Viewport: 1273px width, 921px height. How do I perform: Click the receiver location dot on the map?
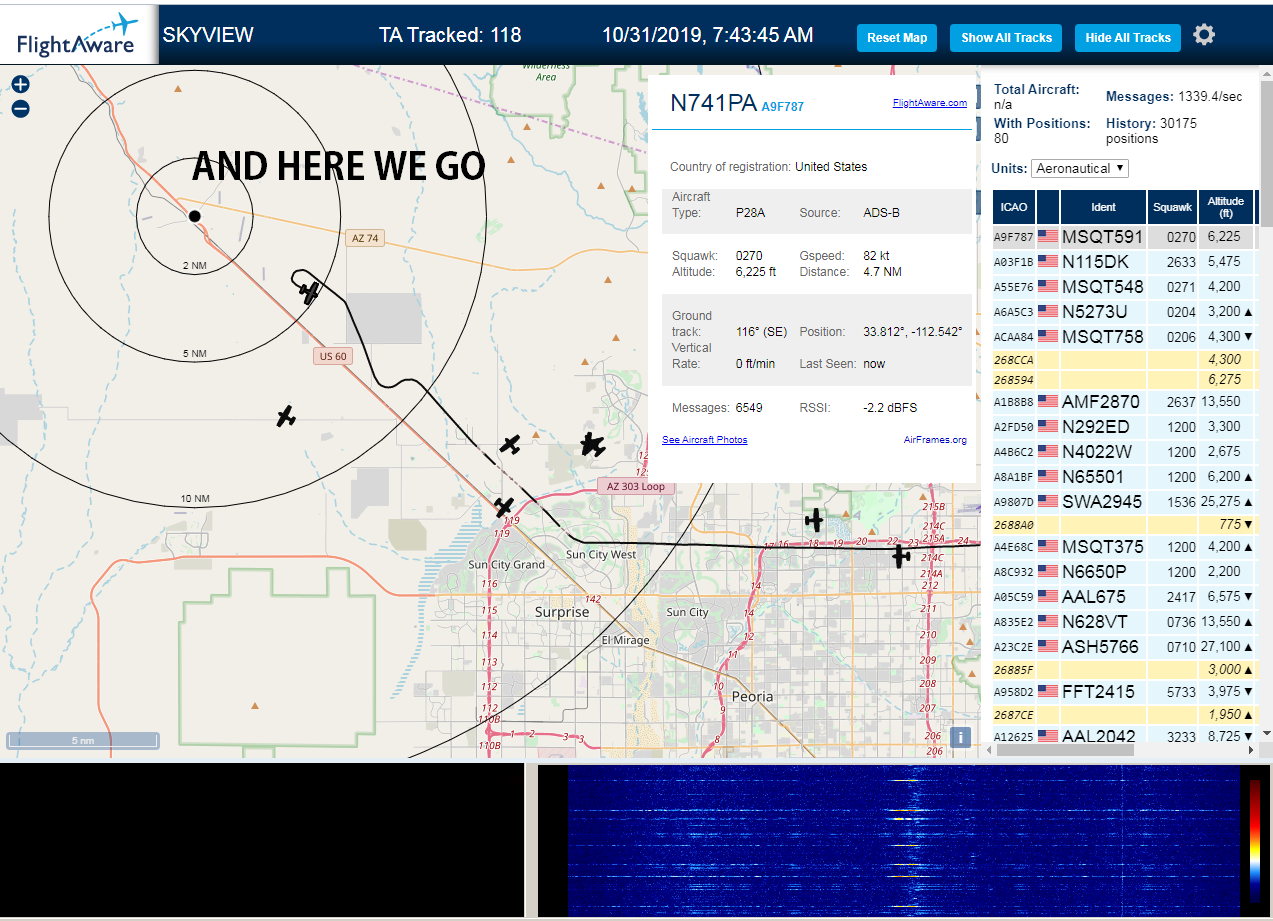tap(195, 216)
